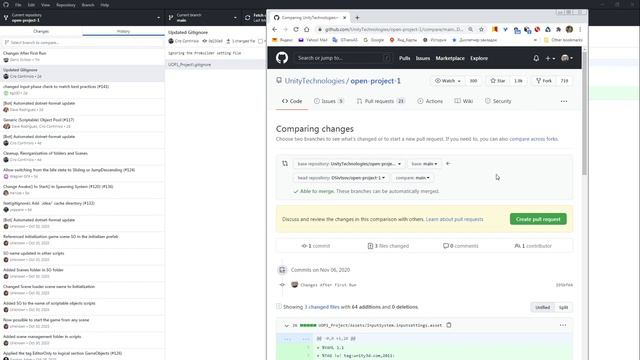
Task: Open the file diff three-dot options menu
Action: [563, 325]
